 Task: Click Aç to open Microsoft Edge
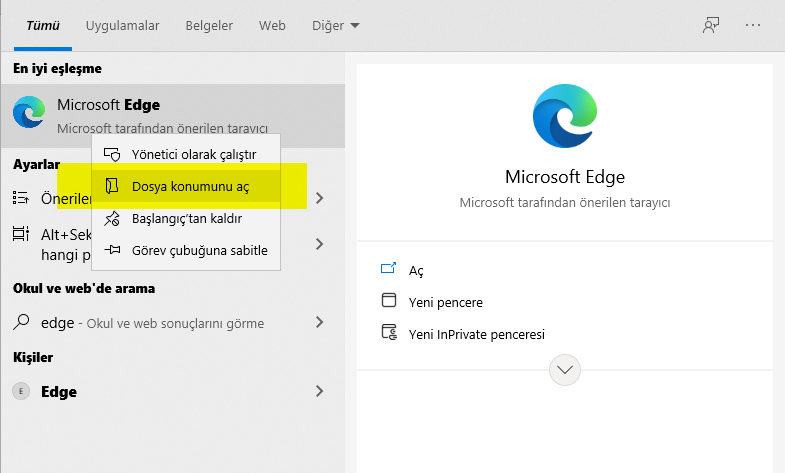click(x=416, y=271)
